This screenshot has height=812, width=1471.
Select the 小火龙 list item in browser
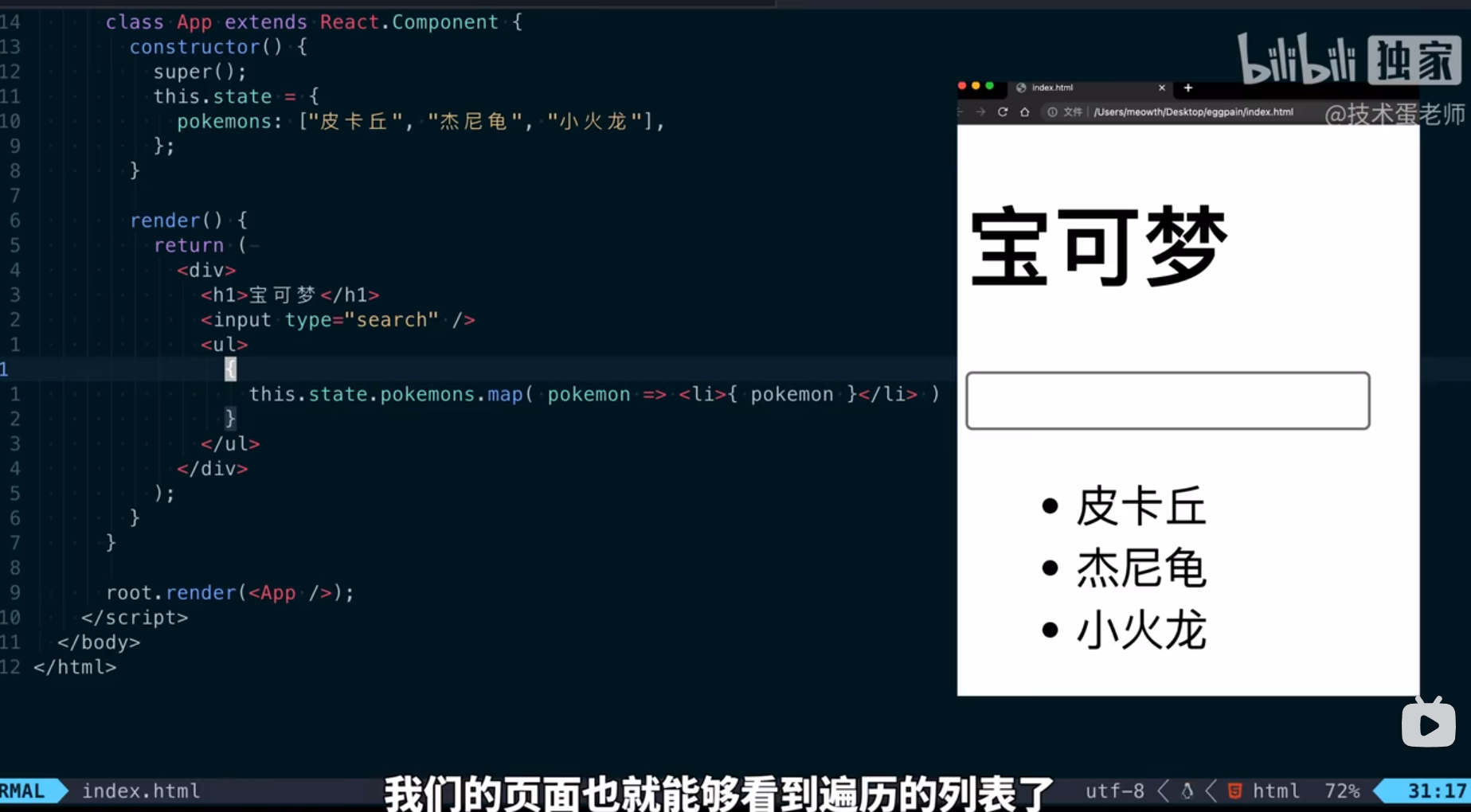click(1141, 630)
